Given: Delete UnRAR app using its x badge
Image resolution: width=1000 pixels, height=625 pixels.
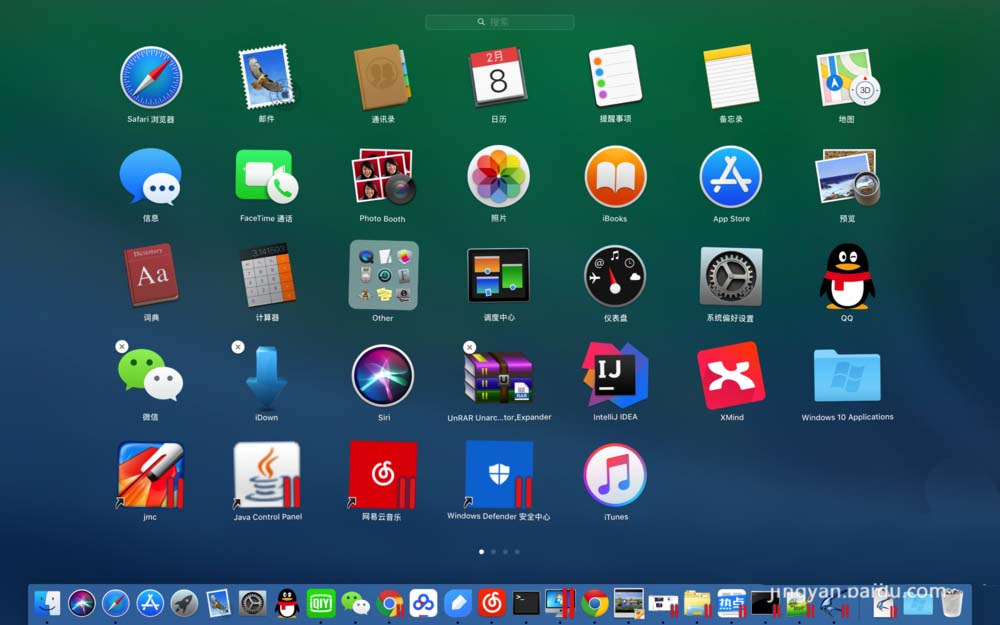Looking at the screenshot, I should point(469,348).
